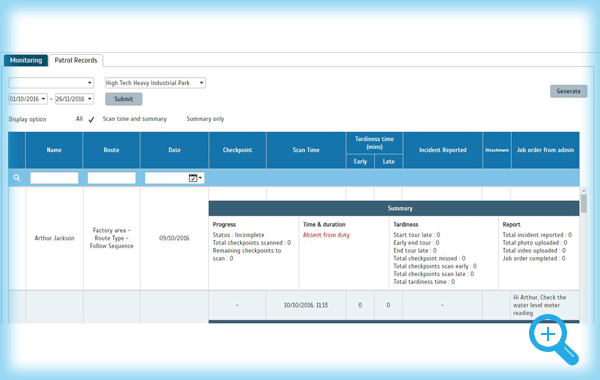This screenshot has height=380, width=600.
Task: Click 'Status : Incomplete' text
Action: pos(238,235)
